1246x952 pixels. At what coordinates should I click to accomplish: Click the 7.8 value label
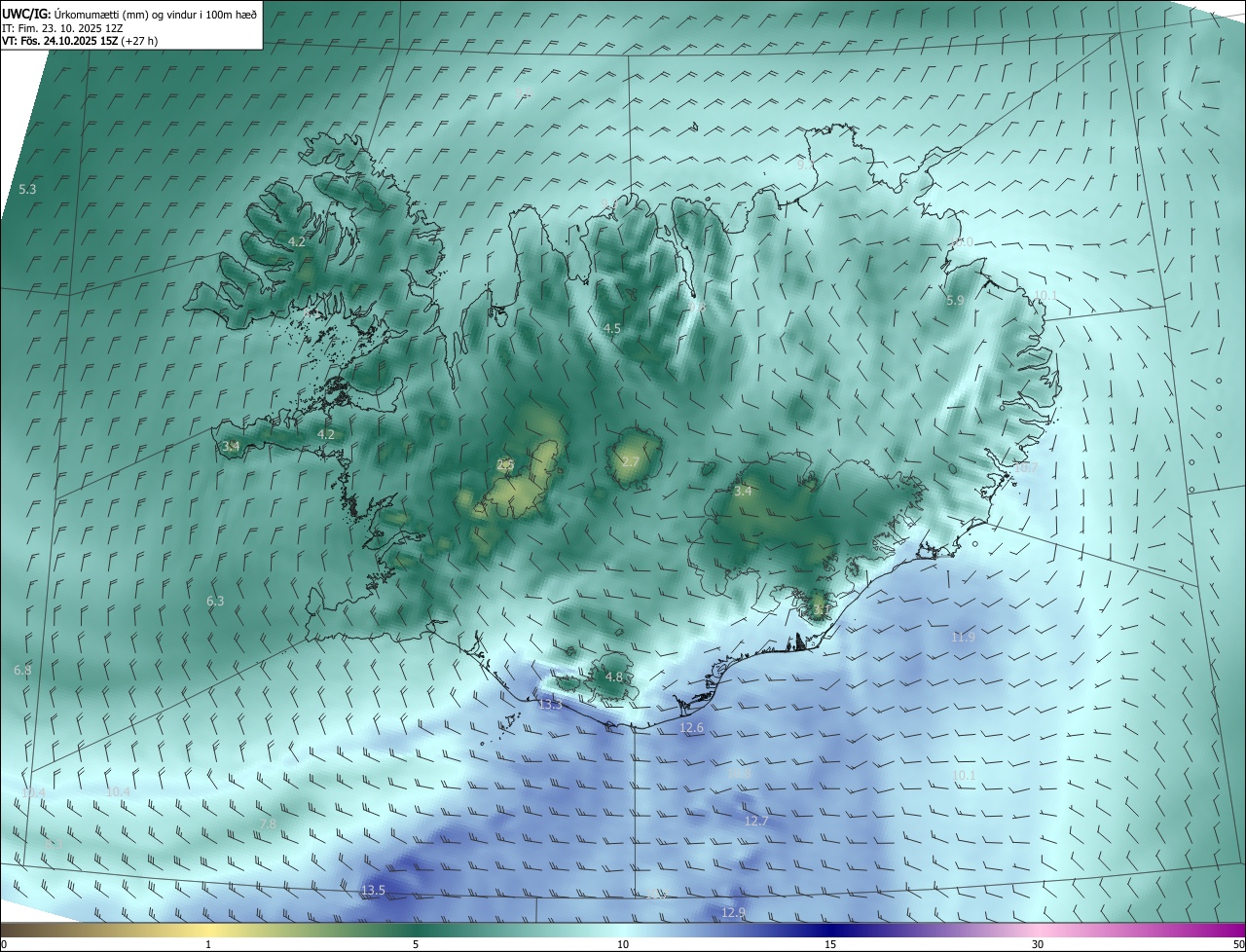click(x=268, y=824)
